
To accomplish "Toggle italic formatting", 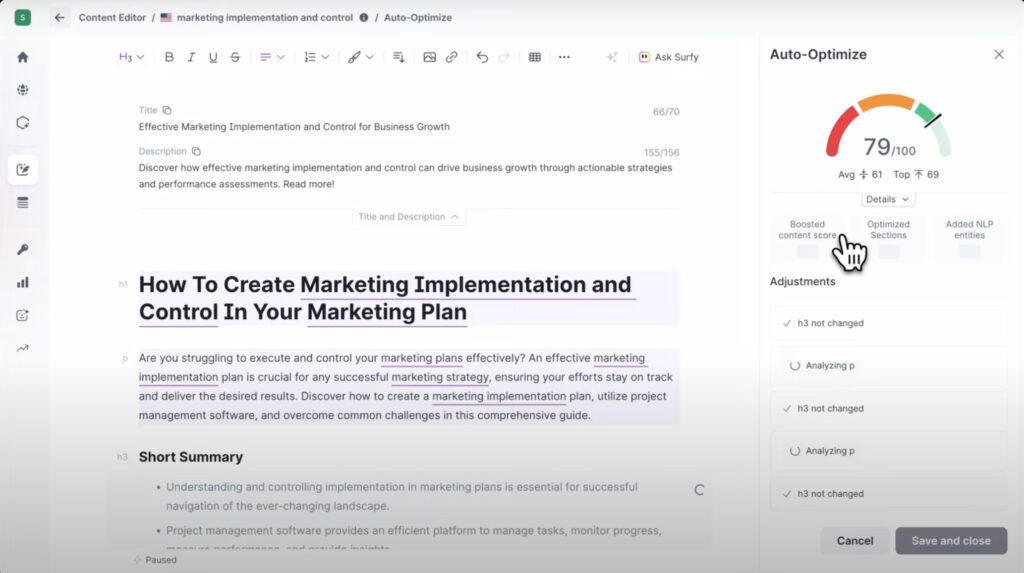I will (x=191, y=57).
